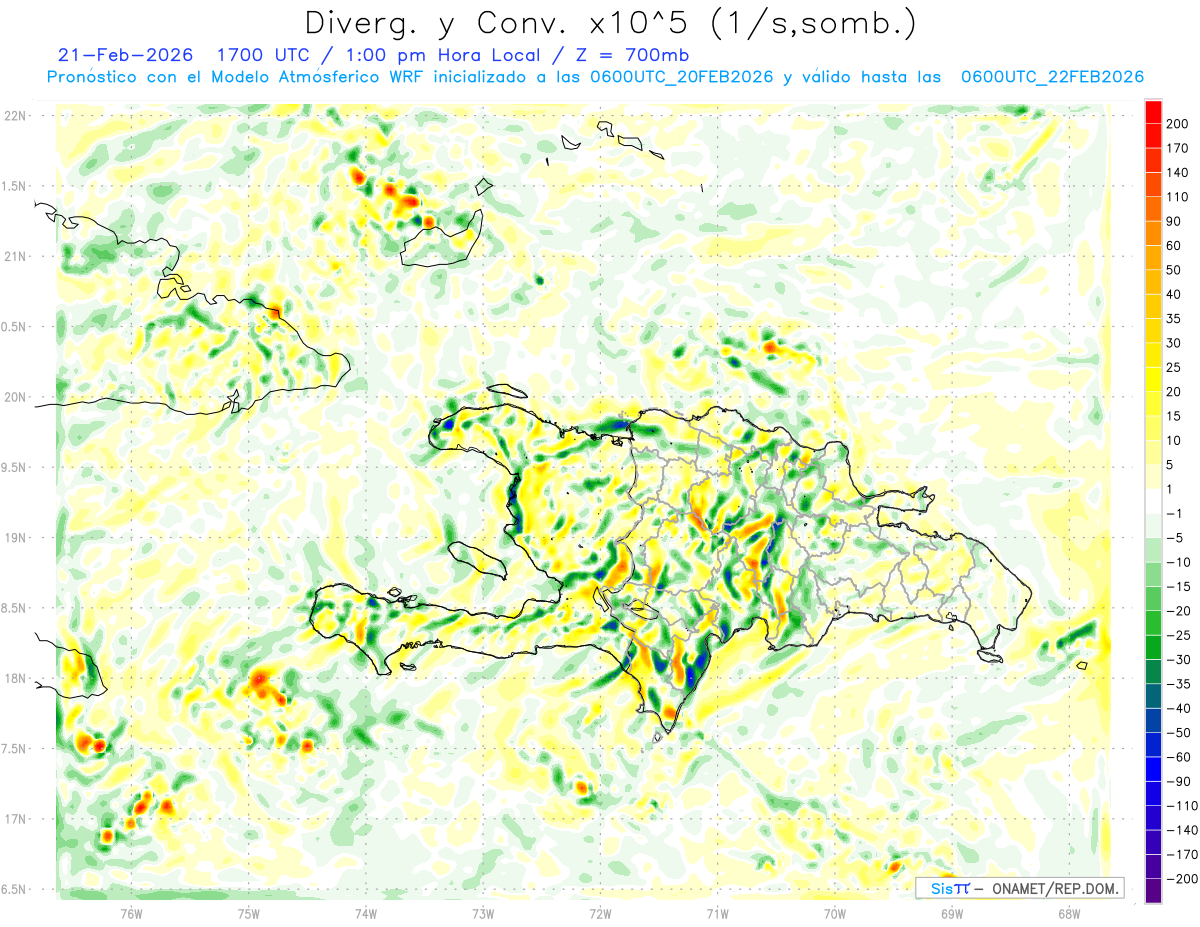This screenshot has width=1200, height=927.
Task: Click the '-25' color scale value
Action: 1180,635
